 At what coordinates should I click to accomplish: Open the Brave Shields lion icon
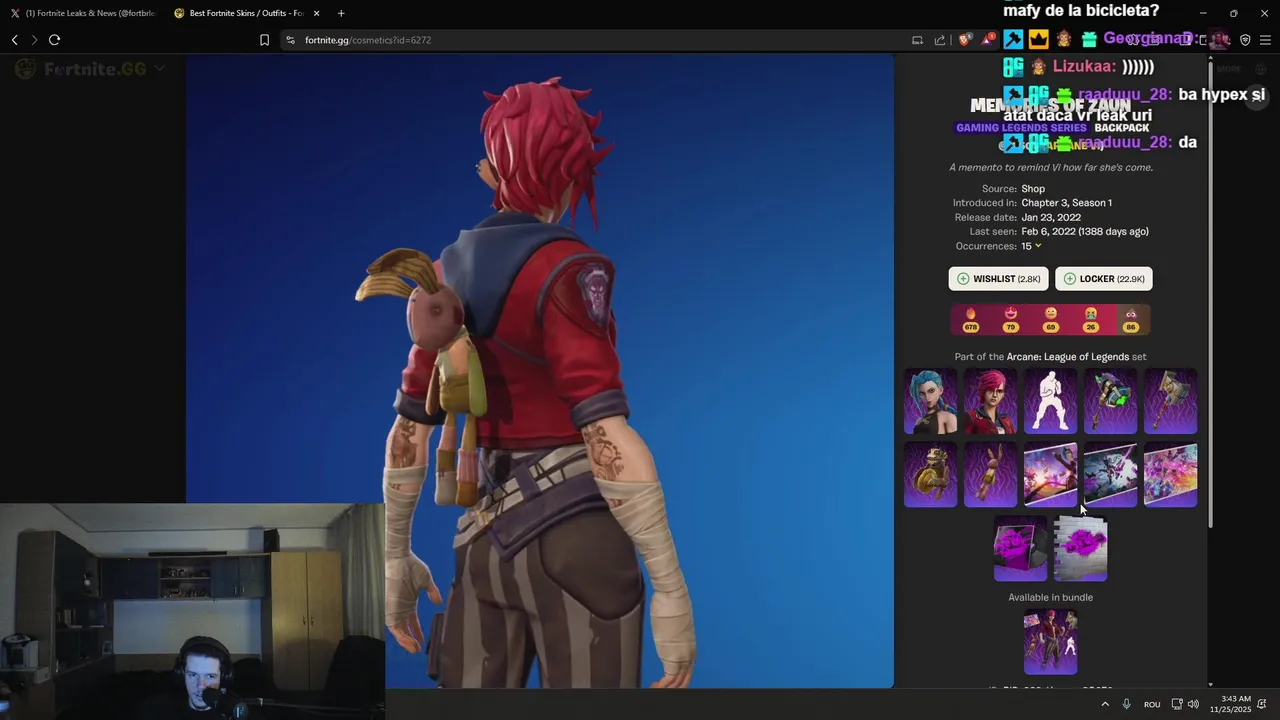(x=964, y=40)
